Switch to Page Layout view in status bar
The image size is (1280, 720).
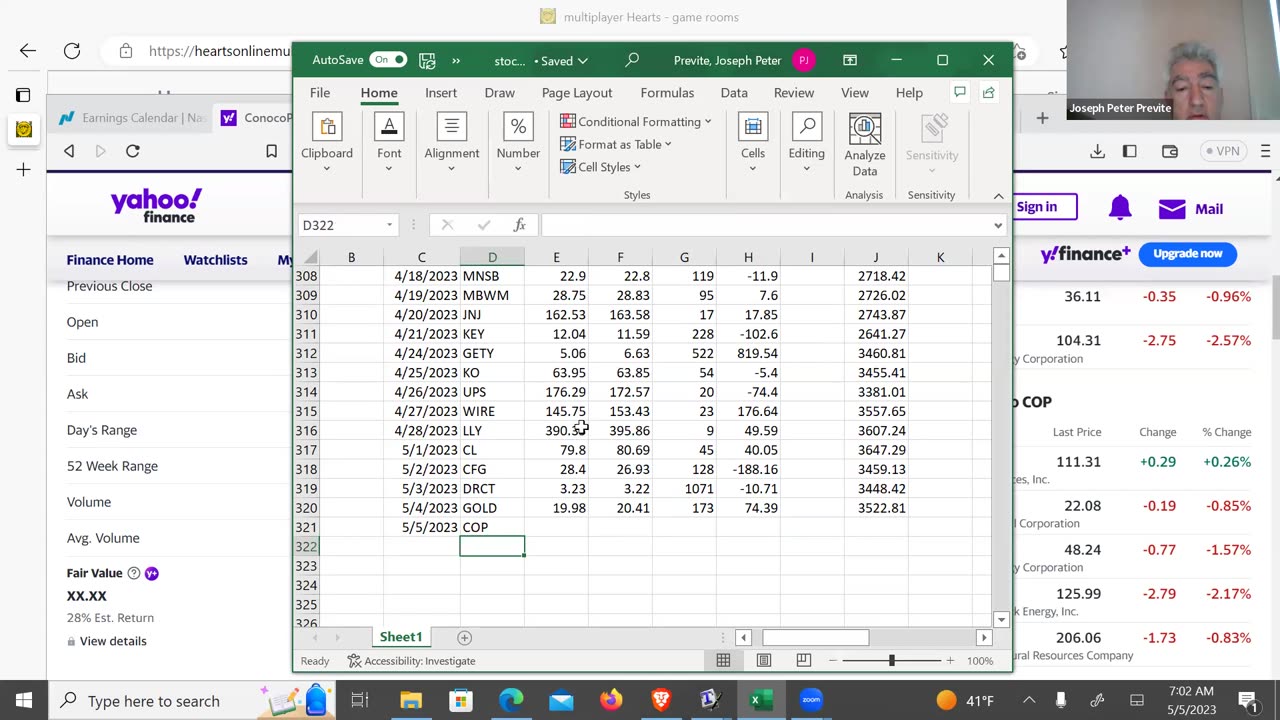(x=764, y=660)
